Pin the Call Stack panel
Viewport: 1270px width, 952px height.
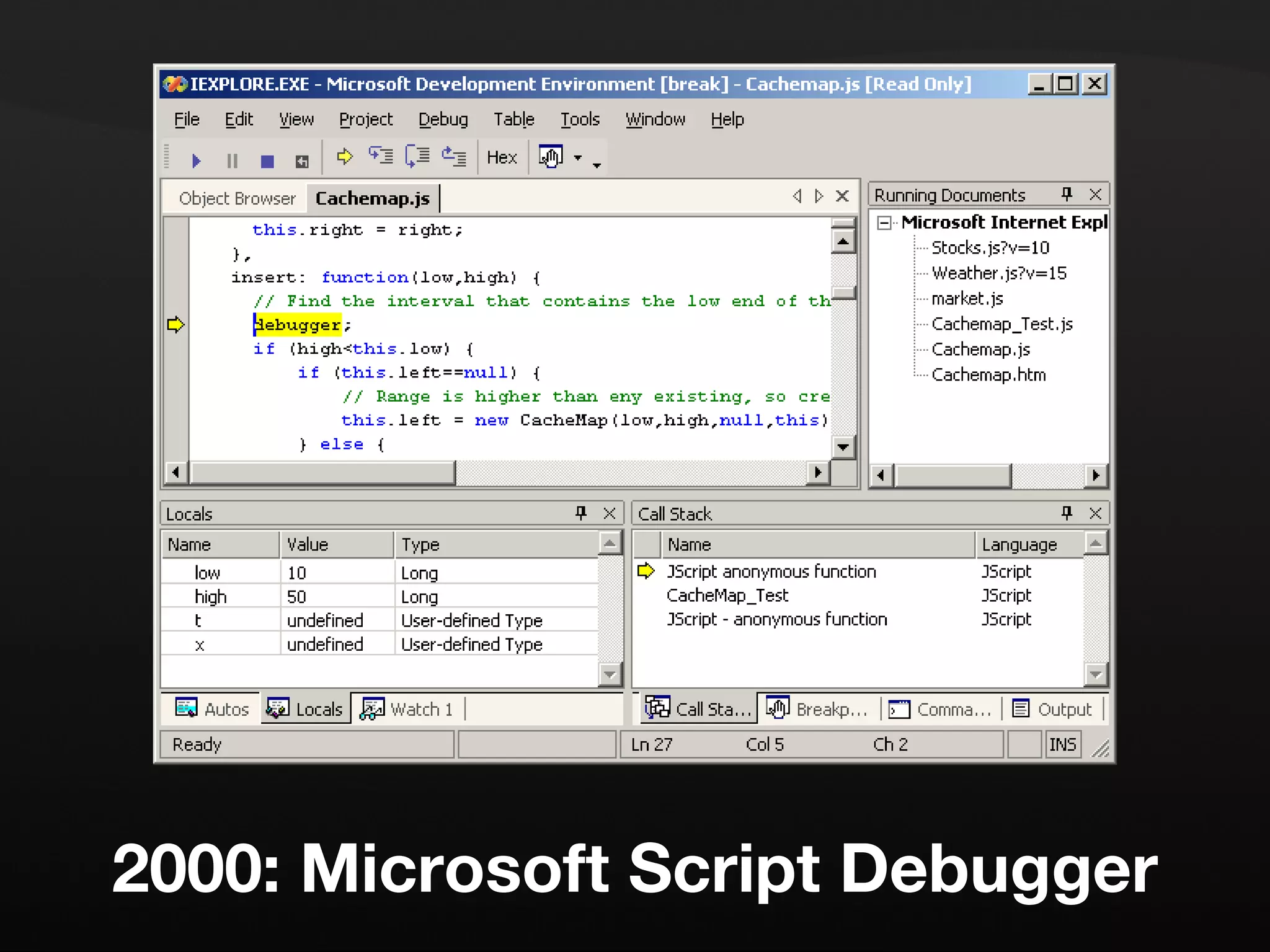[x=1067, y=513]
